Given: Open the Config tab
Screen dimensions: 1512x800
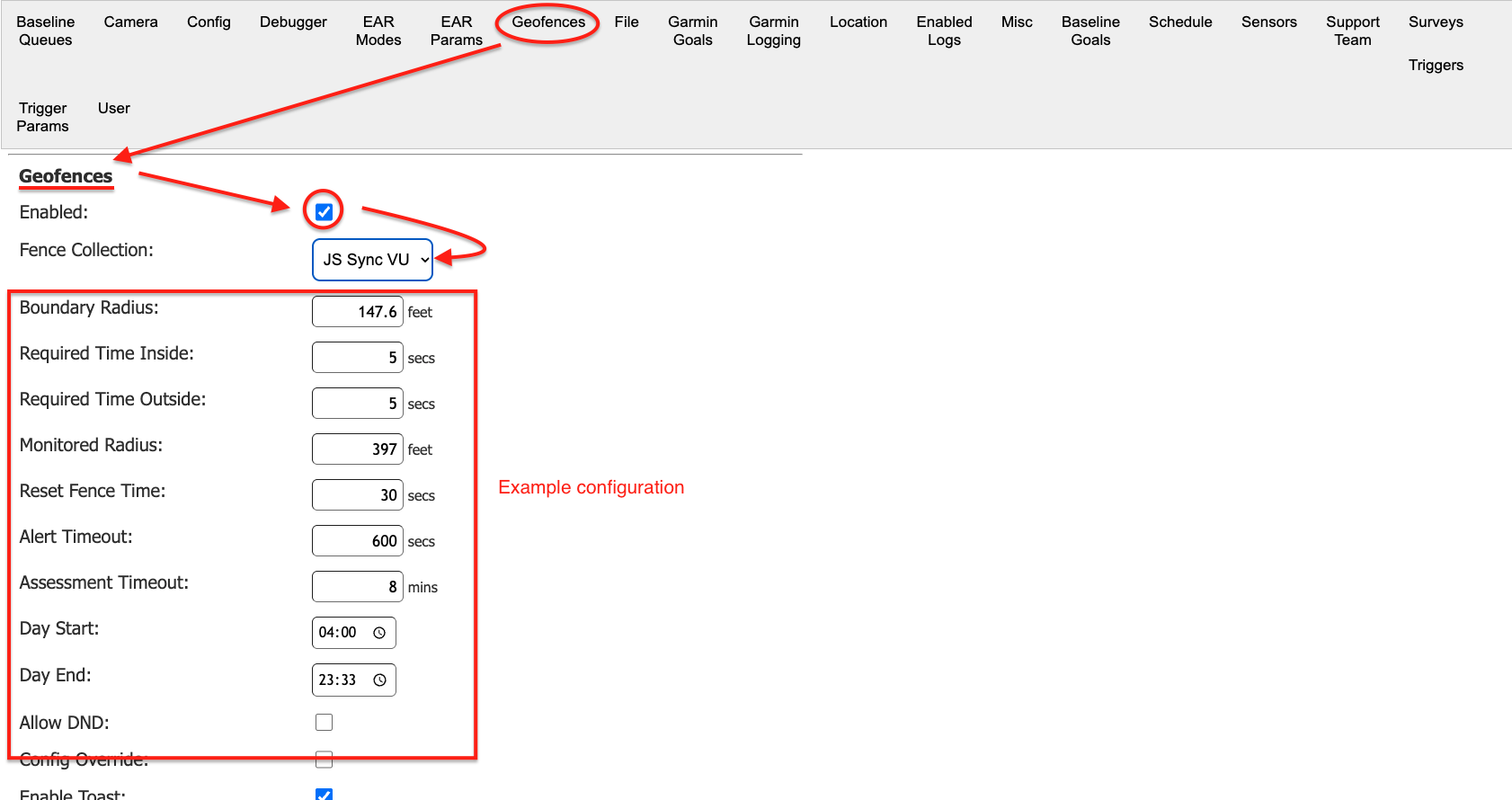Looking at the screenshot, I should pos(209,22).
